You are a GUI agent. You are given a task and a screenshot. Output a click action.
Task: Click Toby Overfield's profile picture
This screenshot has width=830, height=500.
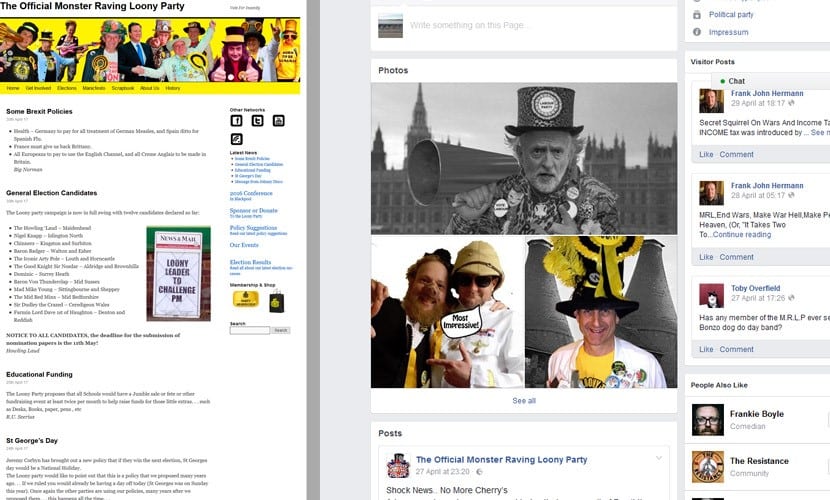711,296
